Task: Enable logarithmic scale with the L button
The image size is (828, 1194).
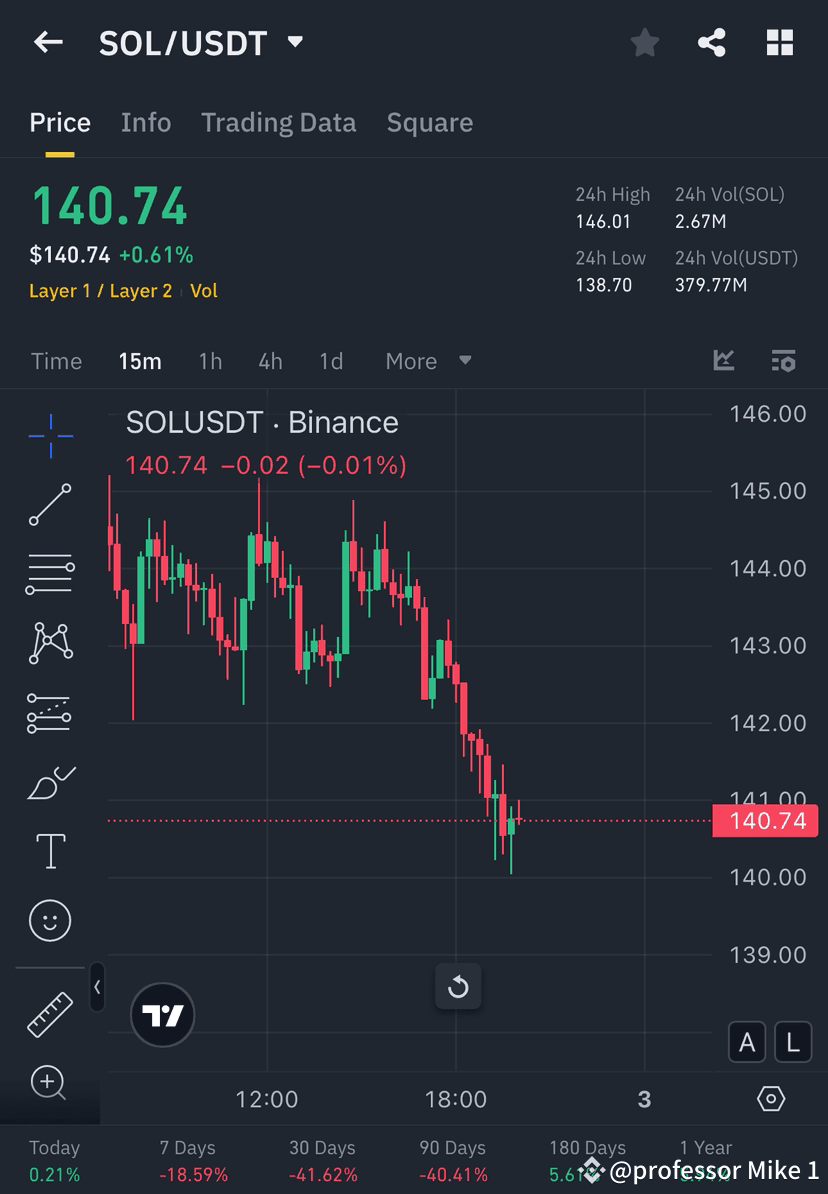Action: click(x=792, y=1042)
